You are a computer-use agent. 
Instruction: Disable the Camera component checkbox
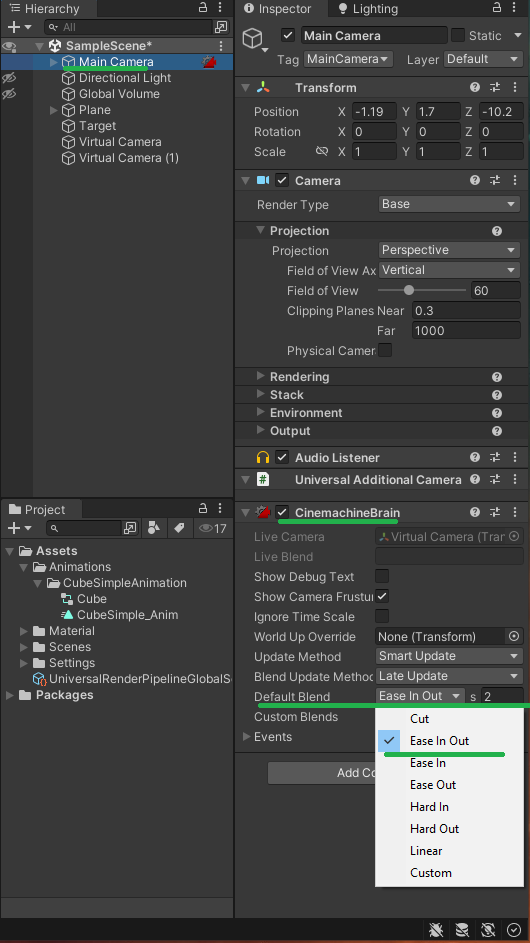coord(282,180)
